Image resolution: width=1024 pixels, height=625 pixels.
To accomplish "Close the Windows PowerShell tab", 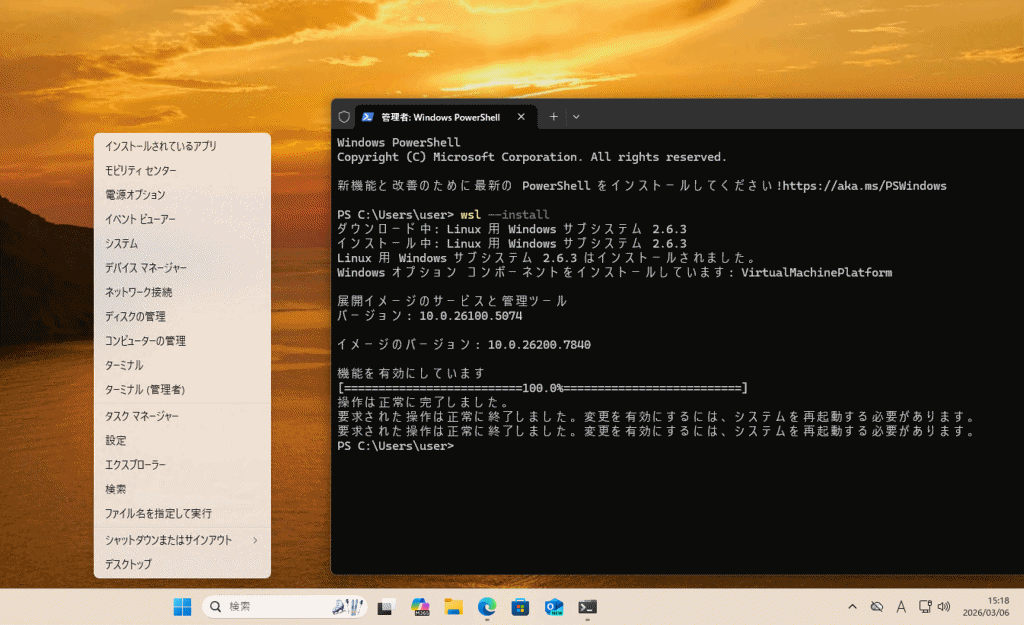I will (521, 117).
